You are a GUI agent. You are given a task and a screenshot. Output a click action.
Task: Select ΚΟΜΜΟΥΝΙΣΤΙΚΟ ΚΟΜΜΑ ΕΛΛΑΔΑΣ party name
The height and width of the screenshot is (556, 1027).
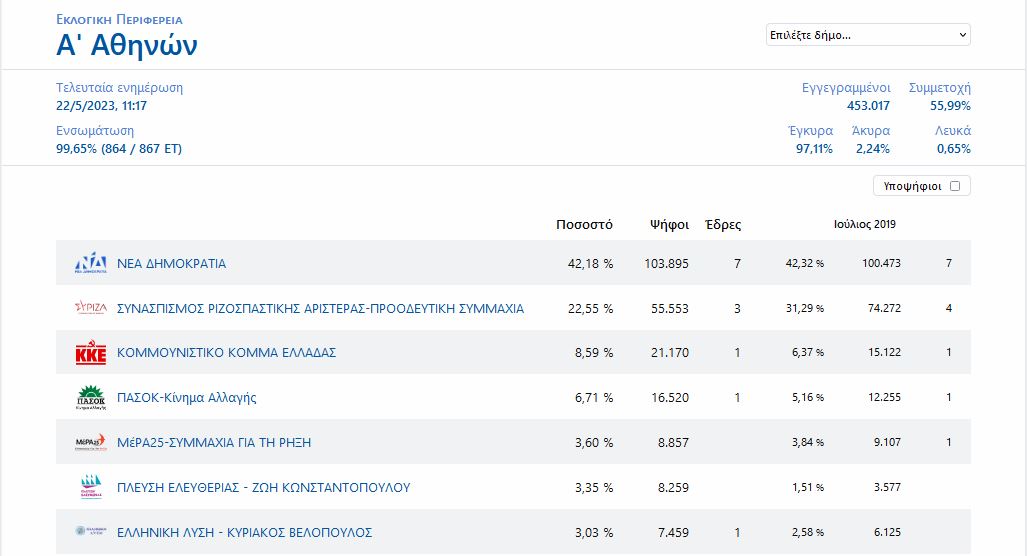tap(226, 353)
